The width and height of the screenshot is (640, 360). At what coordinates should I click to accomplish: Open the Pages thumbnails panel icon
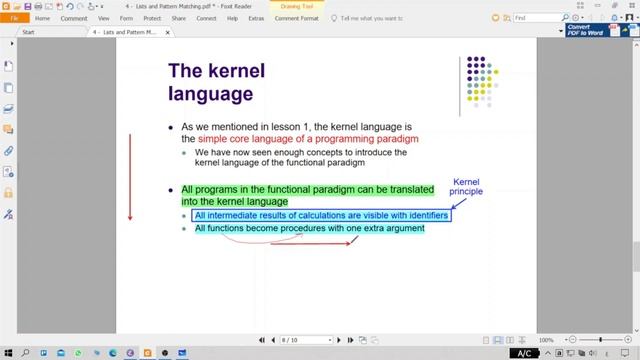[8, 88]
